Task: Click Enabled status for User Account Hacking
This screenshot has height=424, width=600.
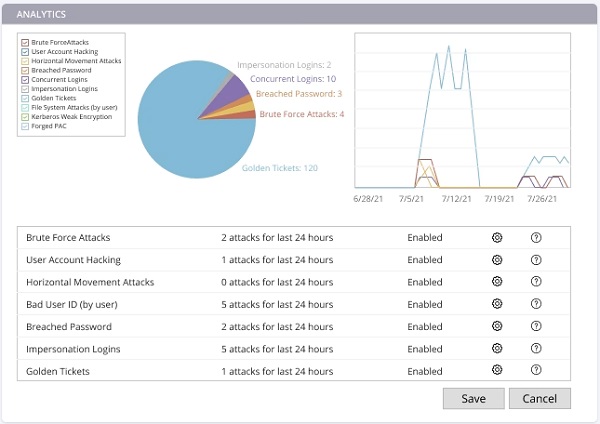Action: tap(424, 260)
